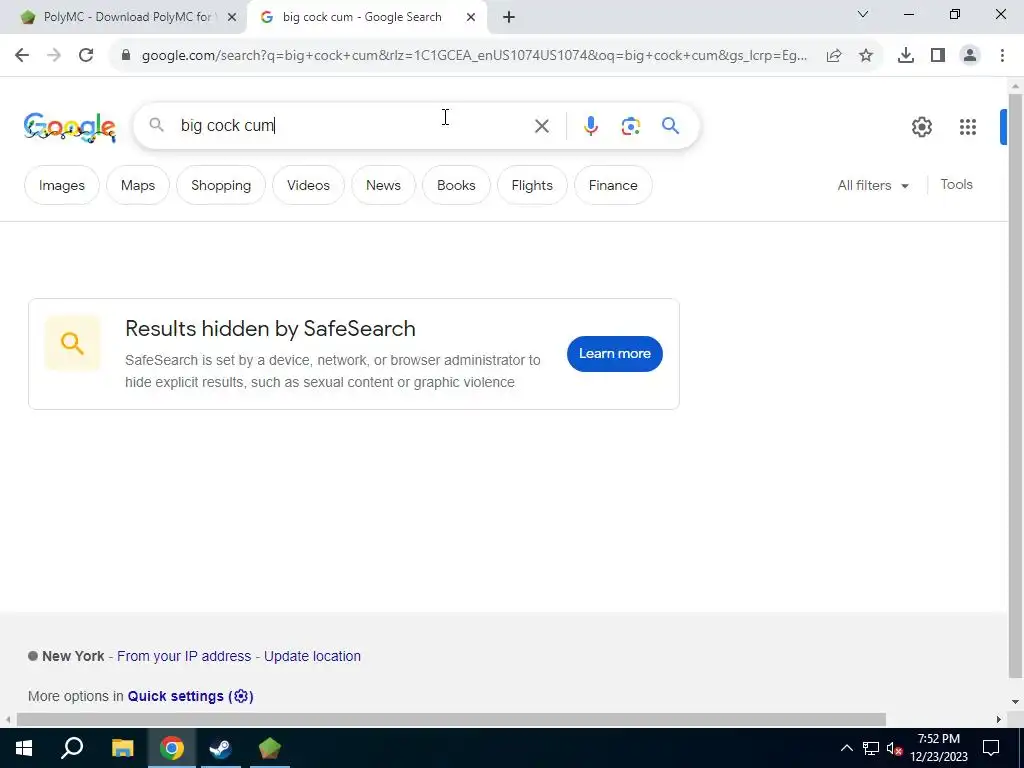Click the Update location link
The image size is (1024, 768).
click(312, 656)
